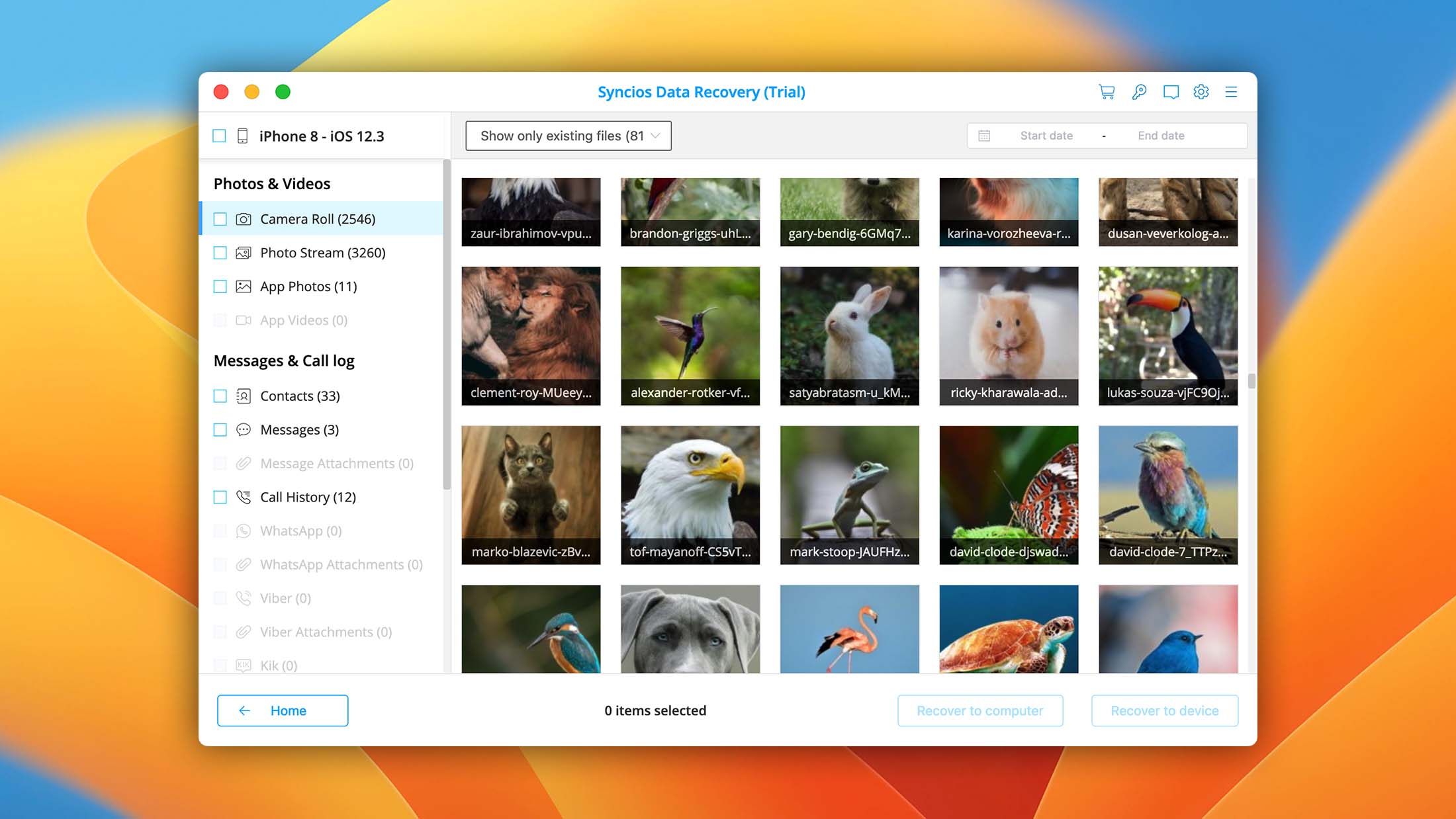Viewport: 1456px width, 819px height.
Task: Open Photo Stream (3260) category
Action: point(321,253)
